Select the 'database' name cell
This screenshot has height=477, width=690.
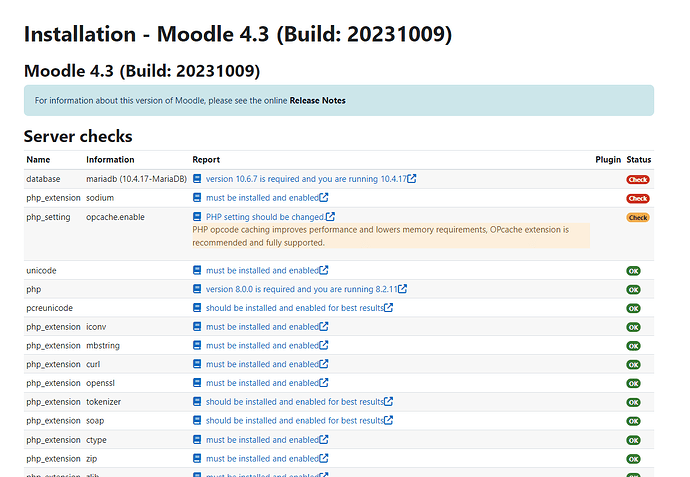point(43,179)
